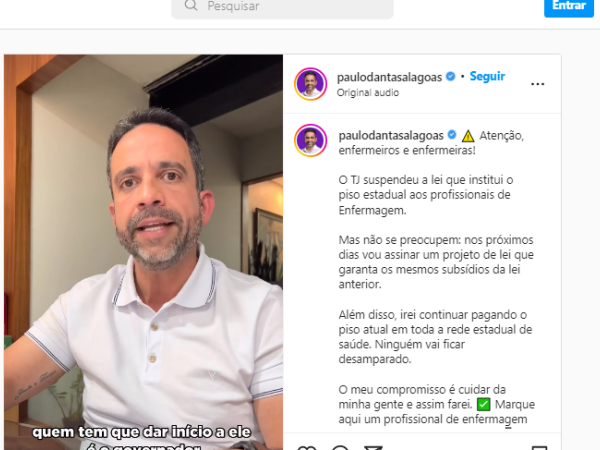
Task: Click the yellow warning emoji in caption
Action: 468,136
